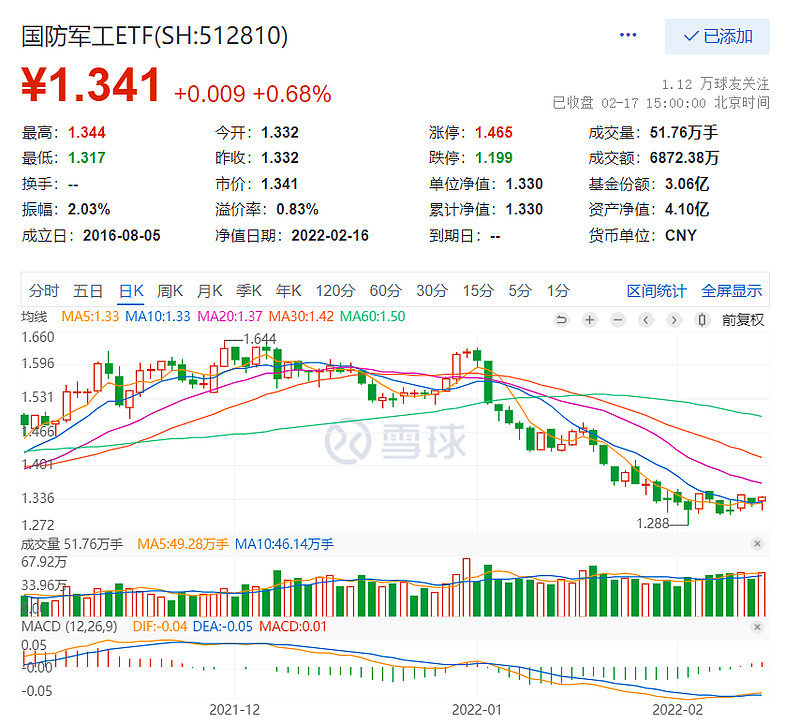The width and height of the screenshot is (800, 724).
Task: Toggle the candlestick style icon
Action: (702, 320)
